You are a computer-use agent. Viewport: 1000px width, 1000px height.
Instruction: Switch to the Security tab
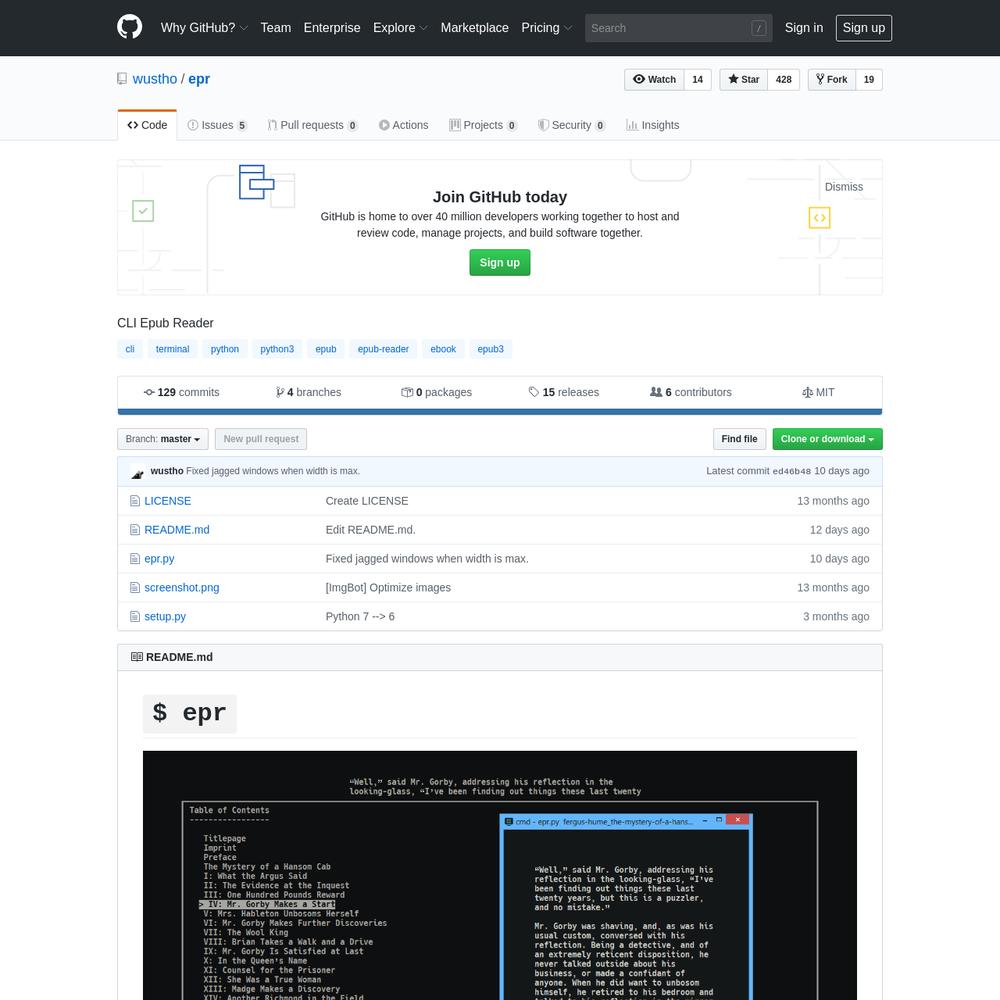point(571,126)
